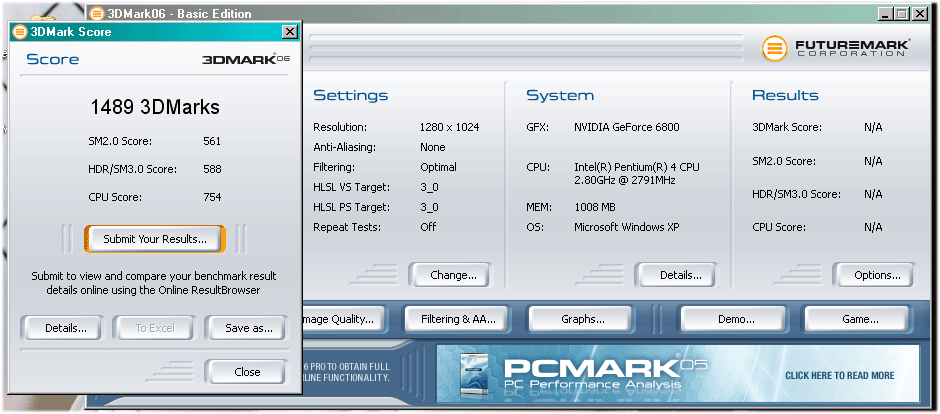Click the Results SM2.0 Score N/A value
Screen dimensions: 940x414
873,161
